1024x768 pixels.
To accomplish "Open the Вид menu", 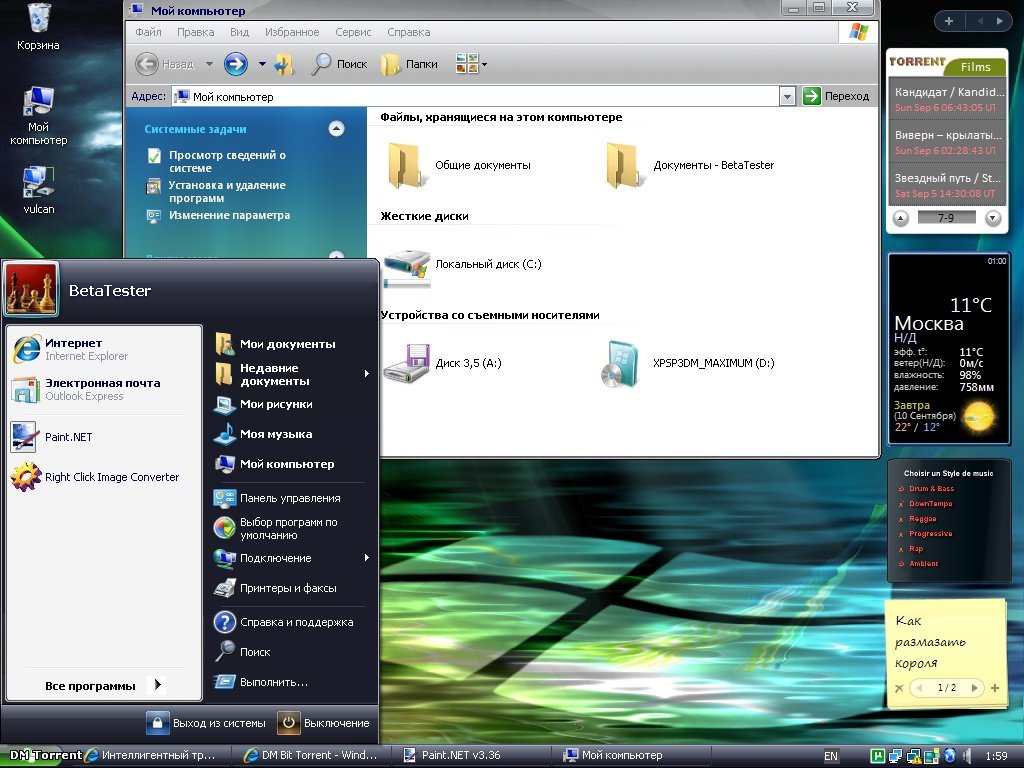I will 239,32.
